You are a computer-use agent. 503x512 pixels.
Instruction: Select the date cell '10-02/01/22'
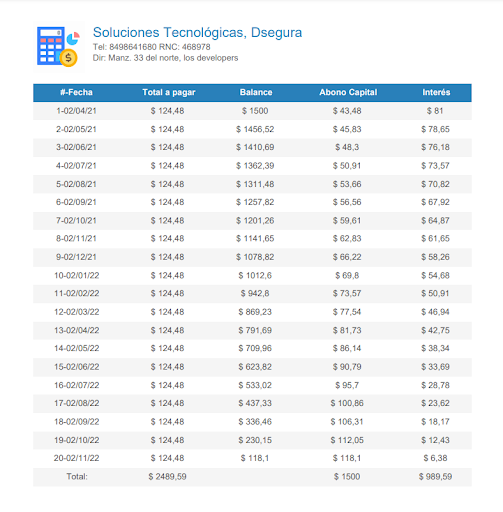[x=77, y=276]
